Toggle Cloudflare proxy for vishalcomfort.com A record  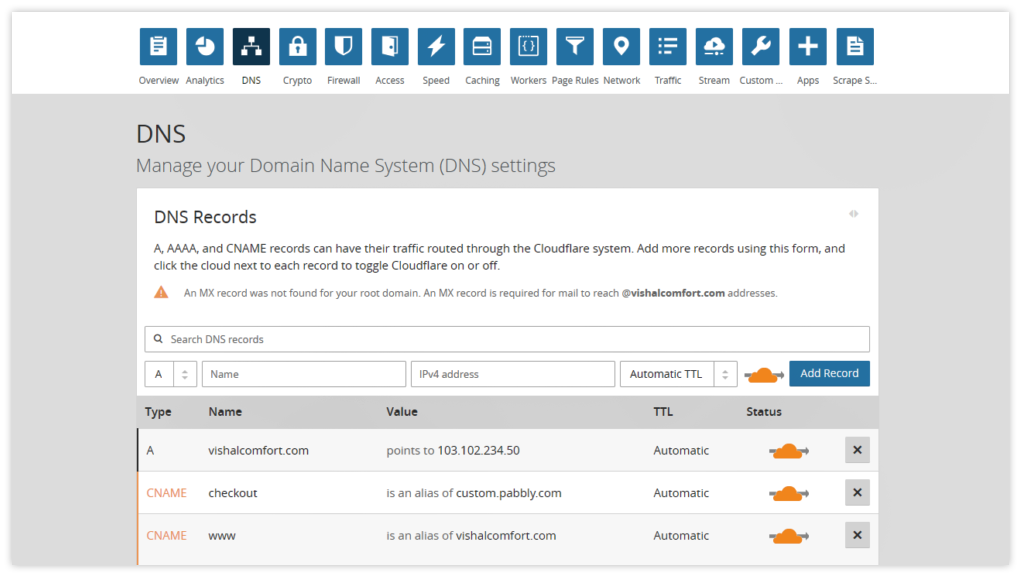point(789,451)
